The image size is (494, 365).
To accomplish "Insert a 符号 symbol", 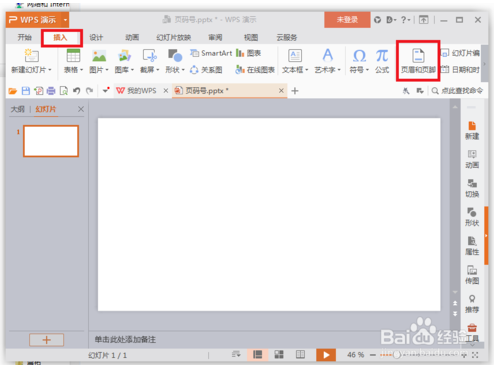I will point(359,60).
